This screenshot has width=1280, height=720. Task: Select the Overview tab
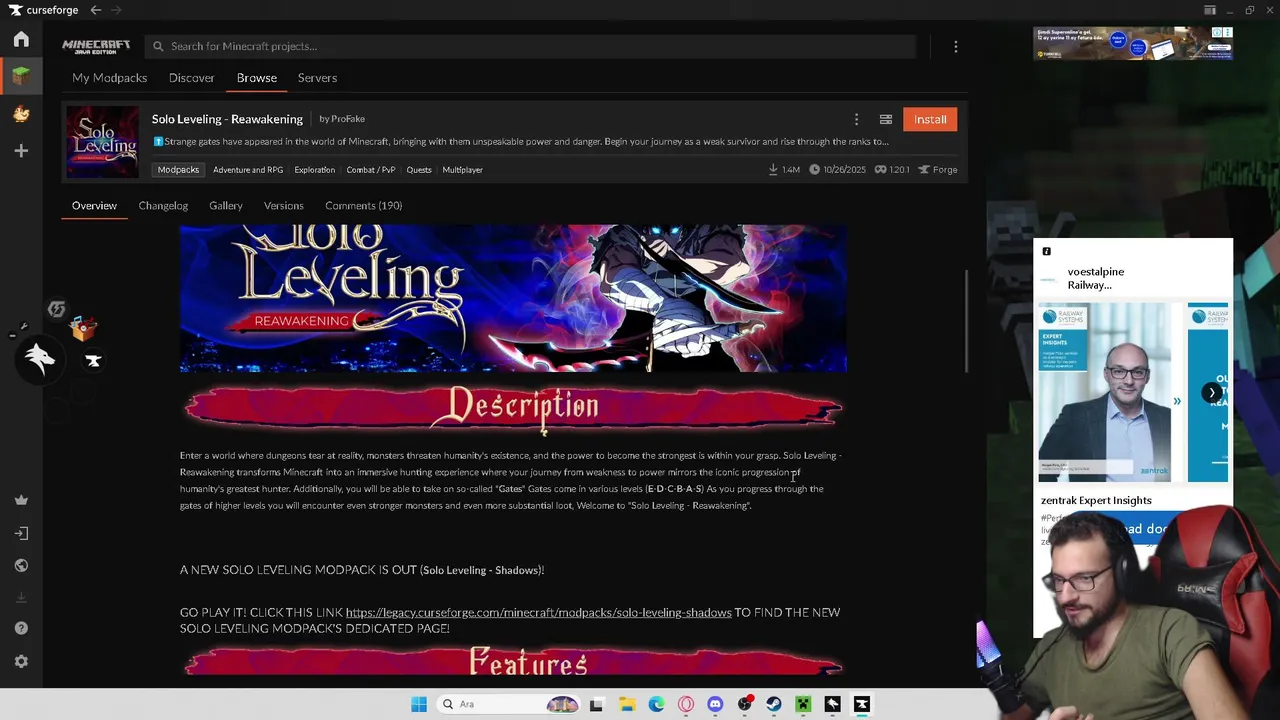click(94, 205)
